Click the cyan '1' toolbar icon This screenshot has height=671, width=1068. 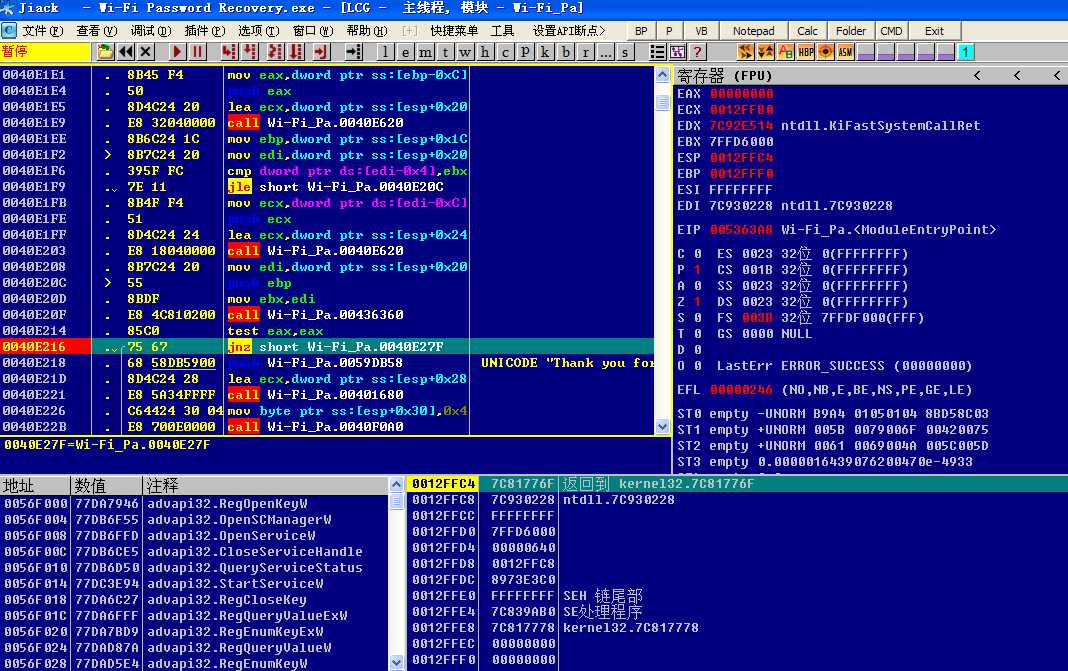point(965,52)
